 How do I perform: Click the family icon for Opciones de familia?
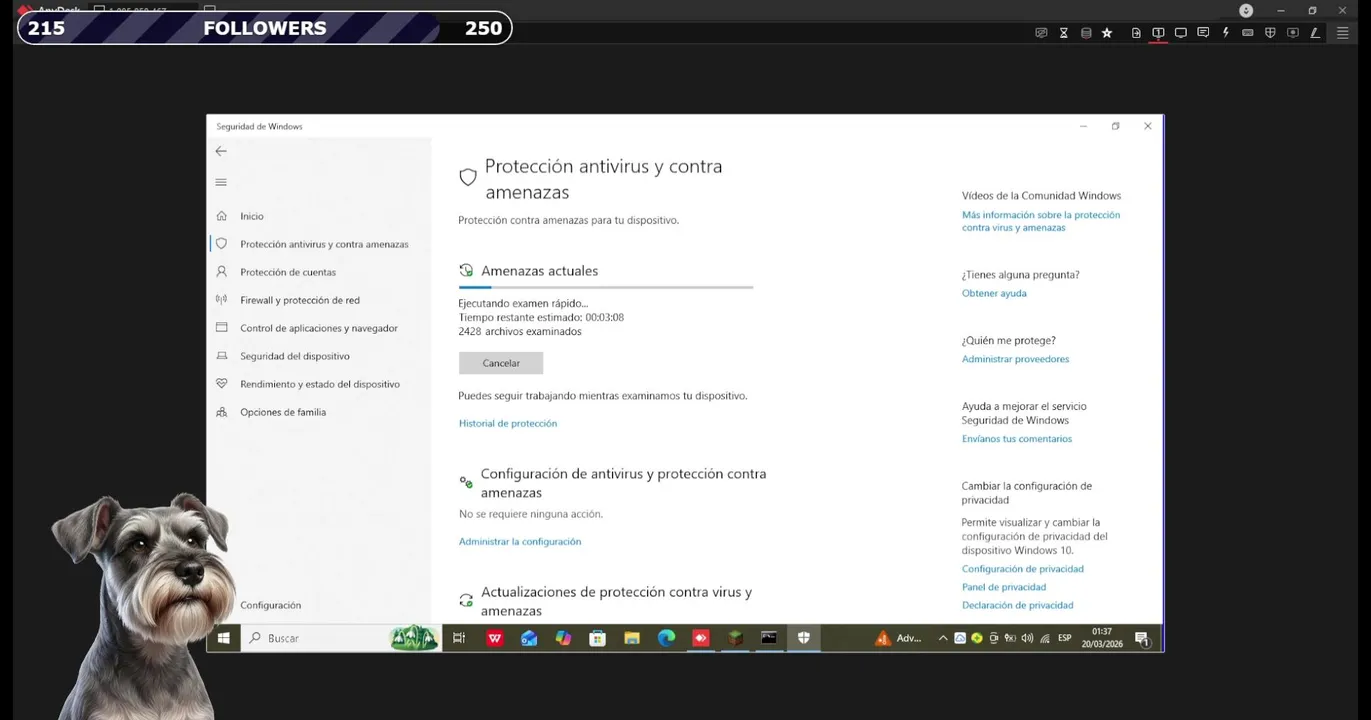click(221, 412)
